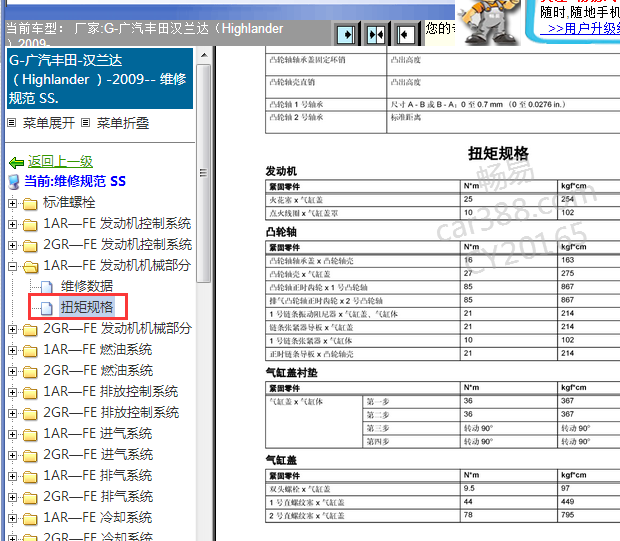Expand 2GR—FE 发动机控制系统 node
620x541 pixels.
click(12, 246)
